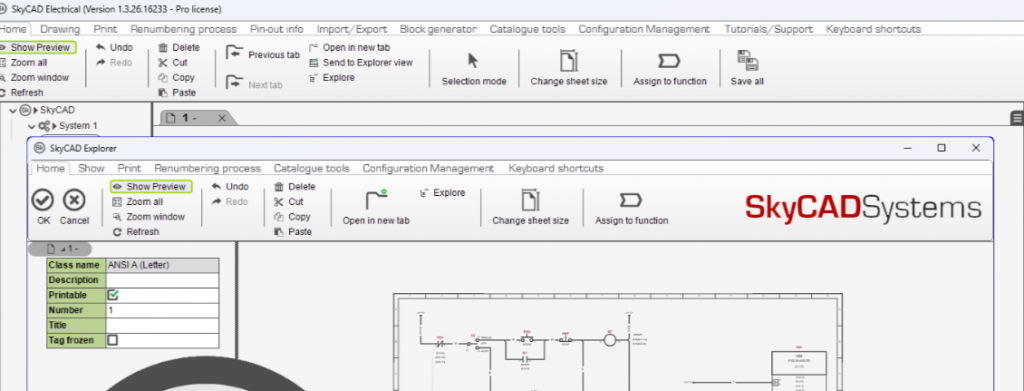Click Send to Explorer view

[360, 63]
